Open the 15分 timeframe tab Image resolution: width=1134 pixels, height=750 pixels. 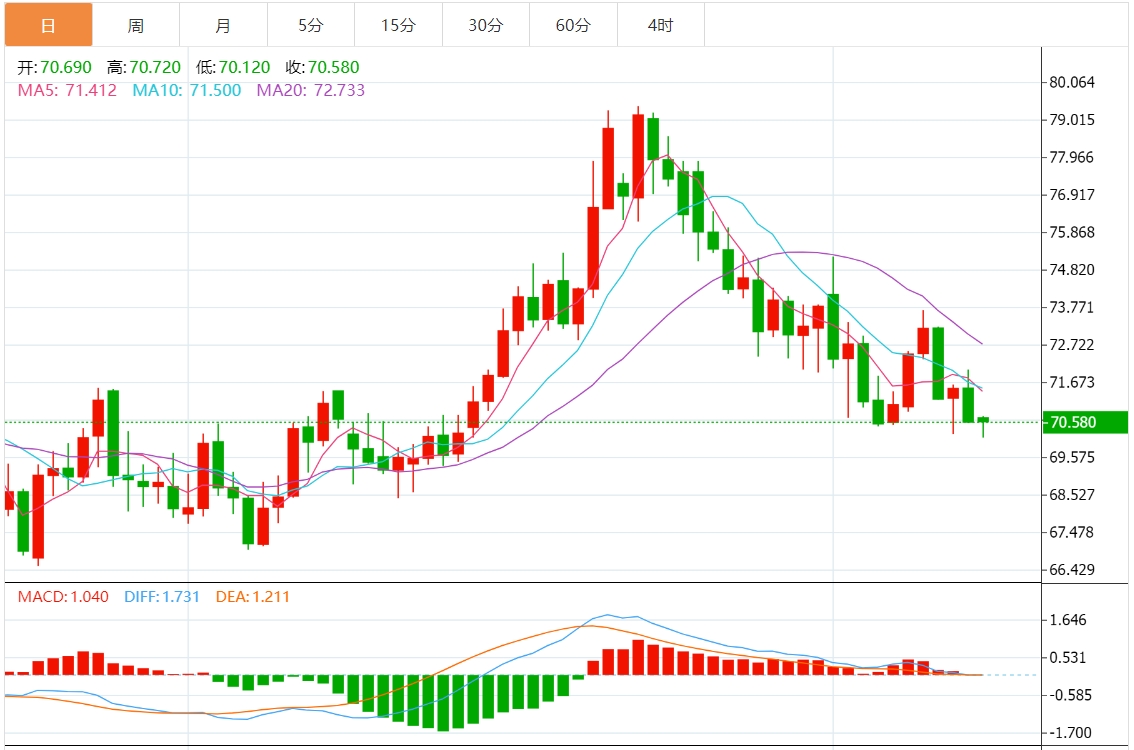click(398, 25)
